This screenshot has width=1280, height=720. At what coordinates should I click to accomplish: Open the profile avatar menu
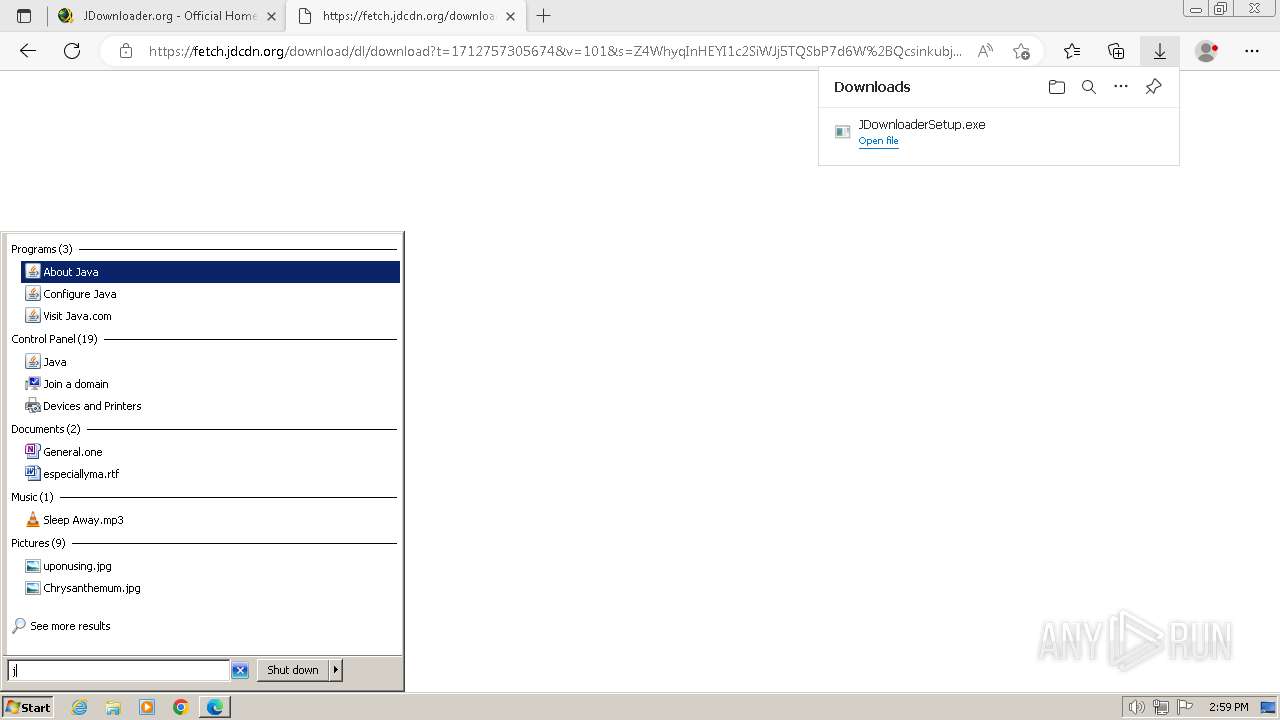[1207, 51]
